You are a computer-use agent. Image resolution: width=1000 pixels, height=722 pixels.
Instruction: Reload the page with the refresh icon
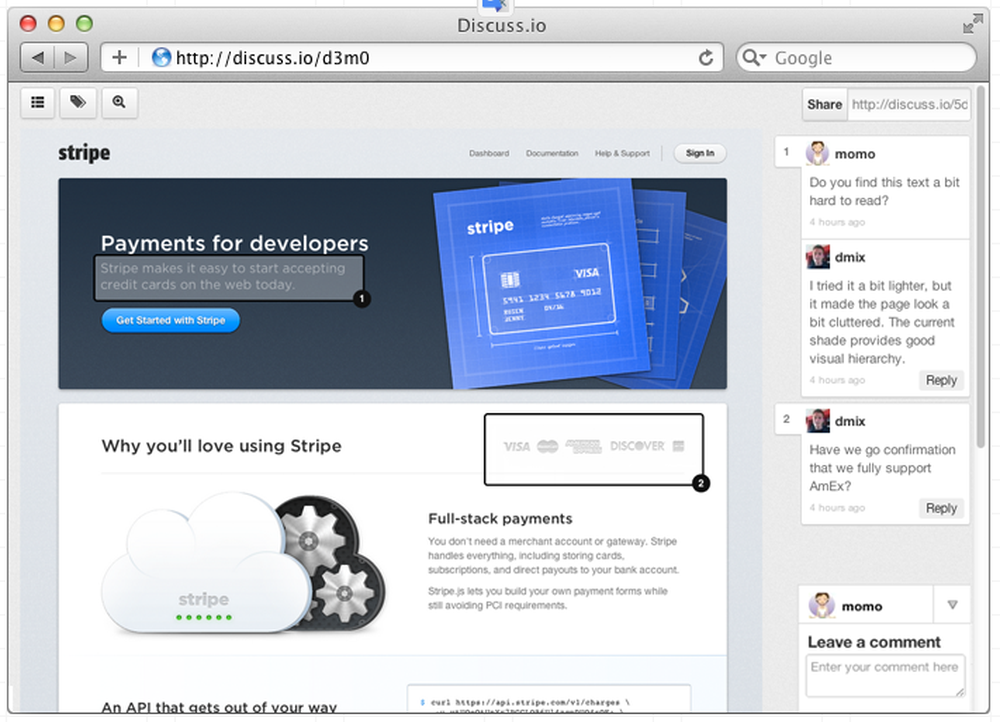pyautogui.click(x=705, y=58)
